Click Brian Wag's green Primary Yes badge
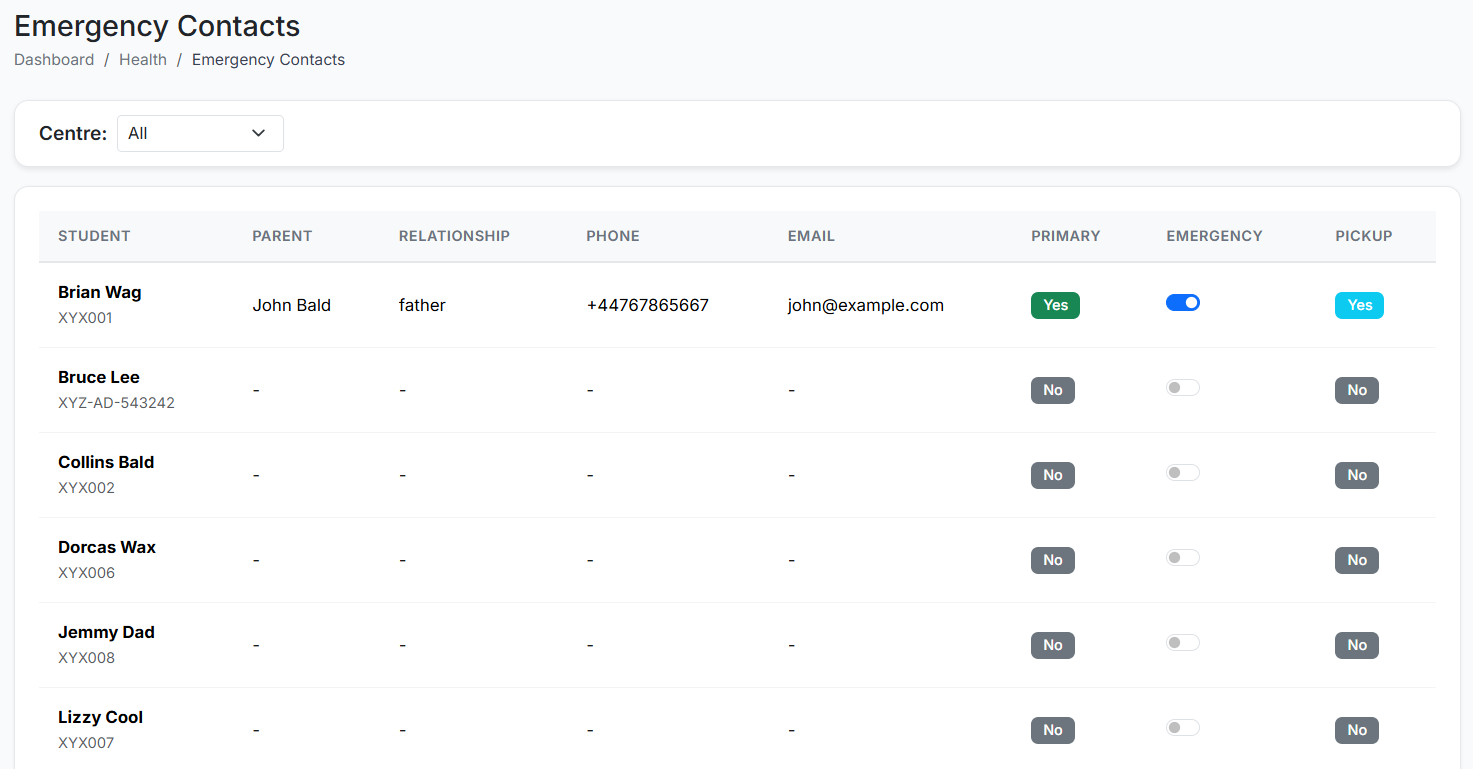 tap(1055, 305)
